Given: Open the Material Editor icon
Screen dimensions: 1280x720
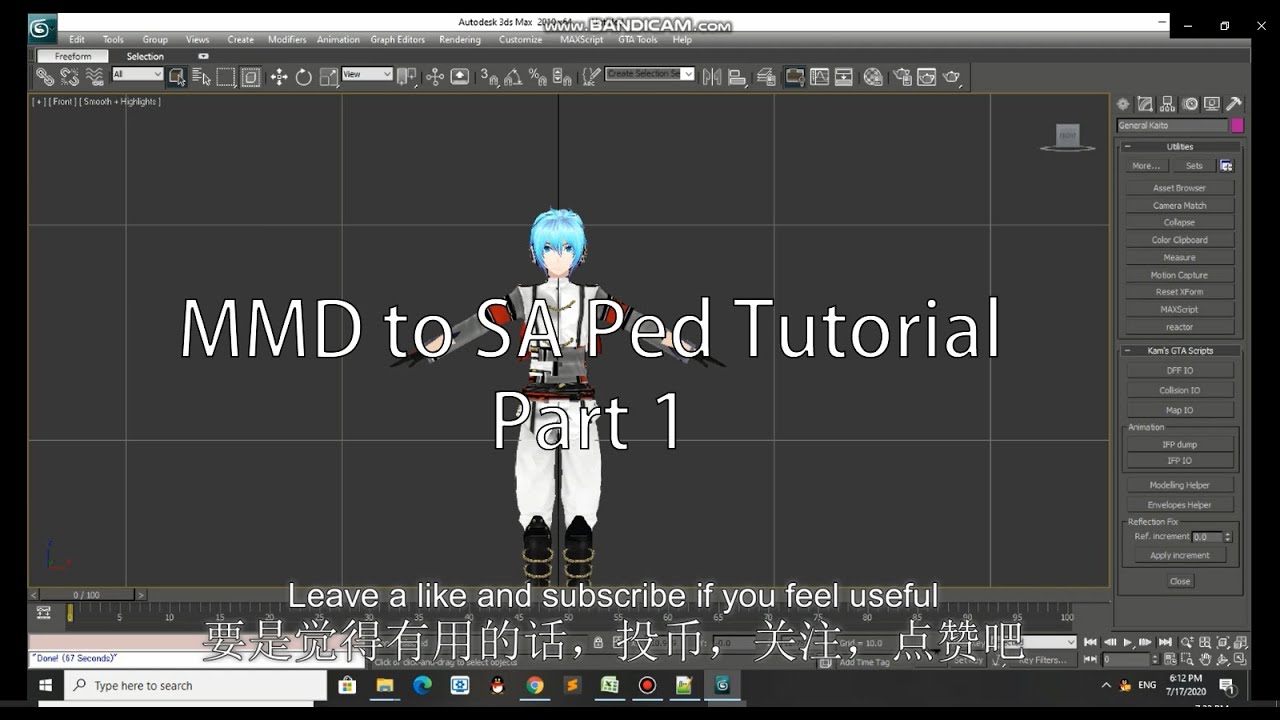Looking at the screenshot, I should 873,76.
